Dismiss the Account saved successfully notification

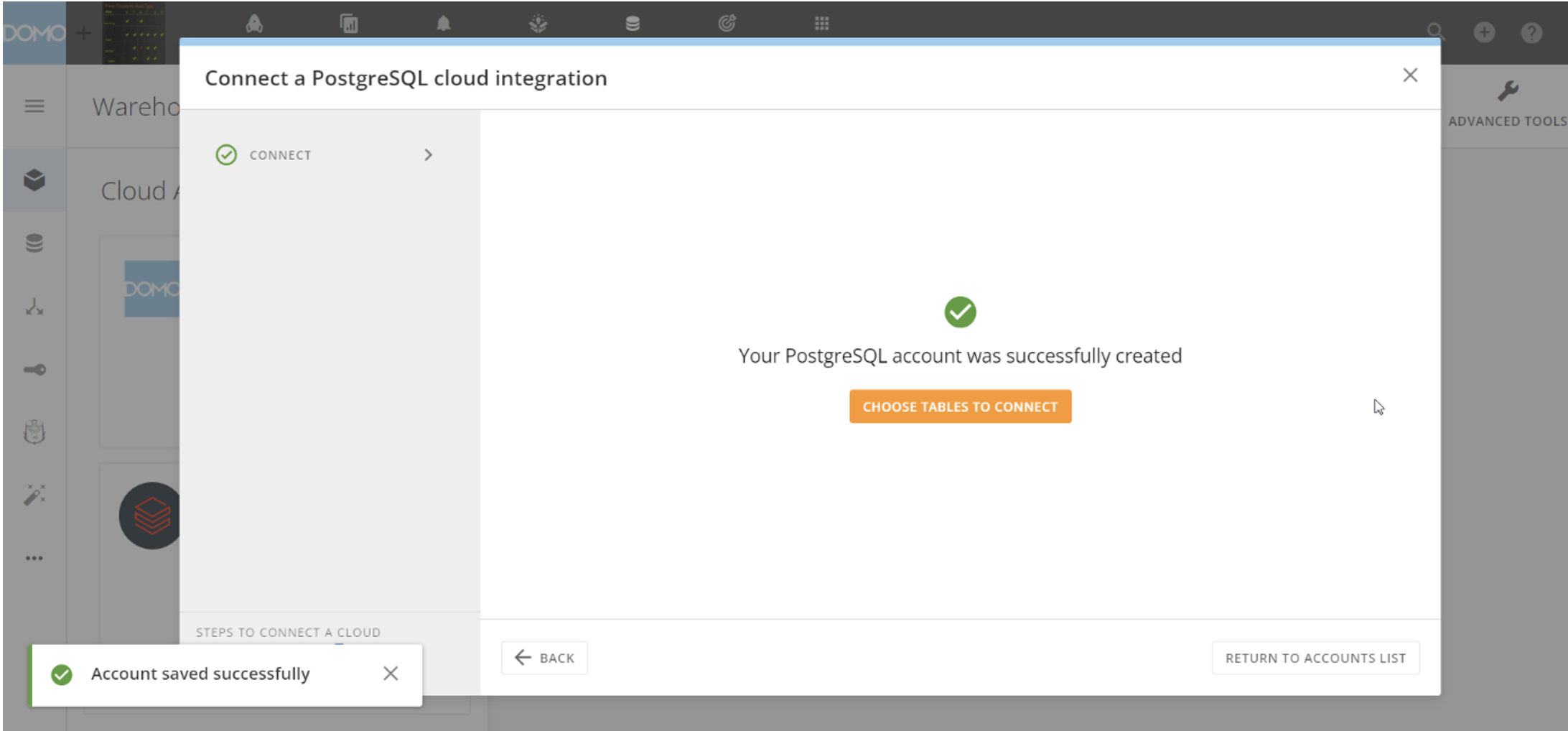pos(391,674)
